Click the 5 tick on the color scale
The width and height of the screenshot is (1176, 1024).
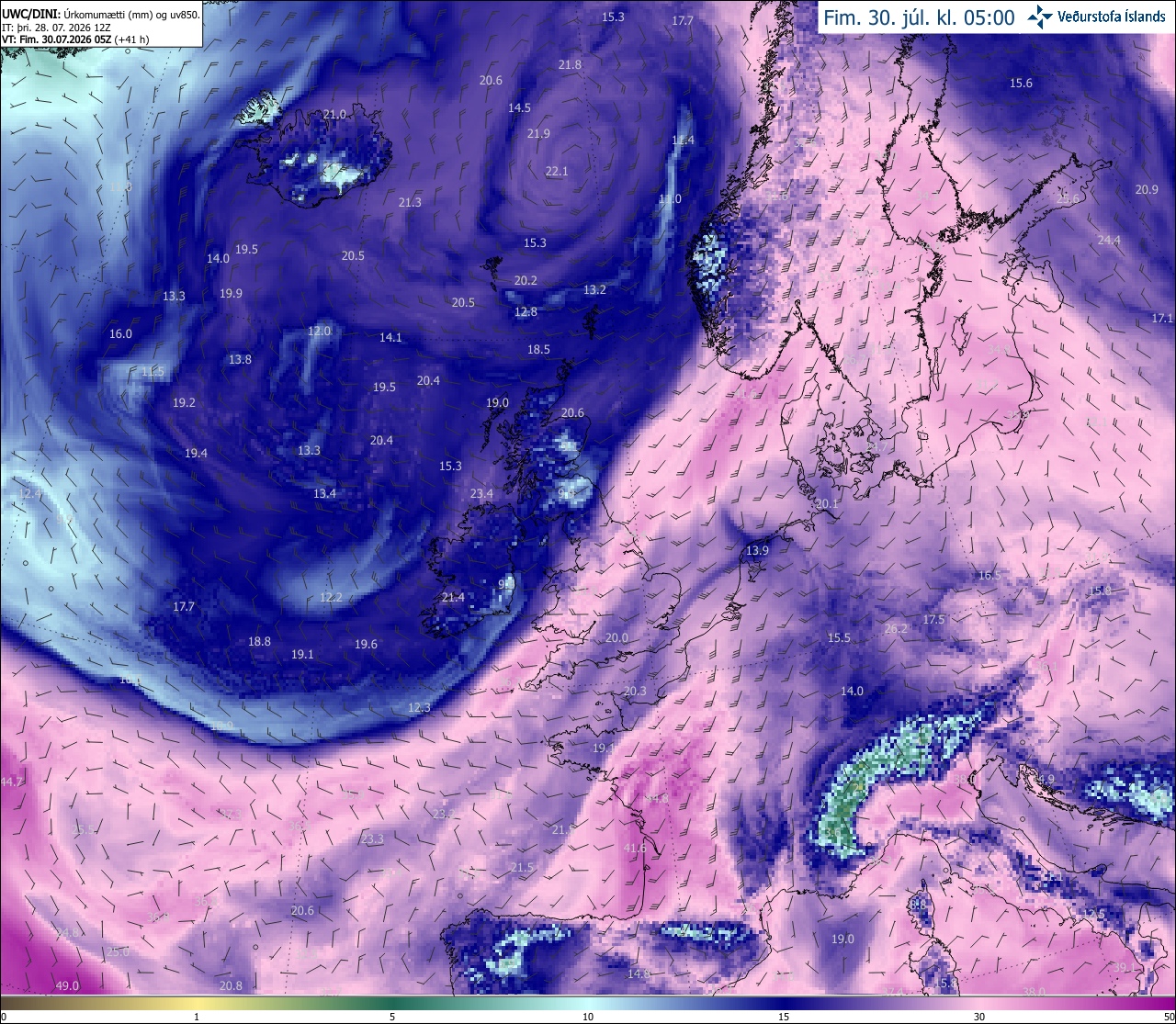pyautogui.click(x=392, y=1017)
